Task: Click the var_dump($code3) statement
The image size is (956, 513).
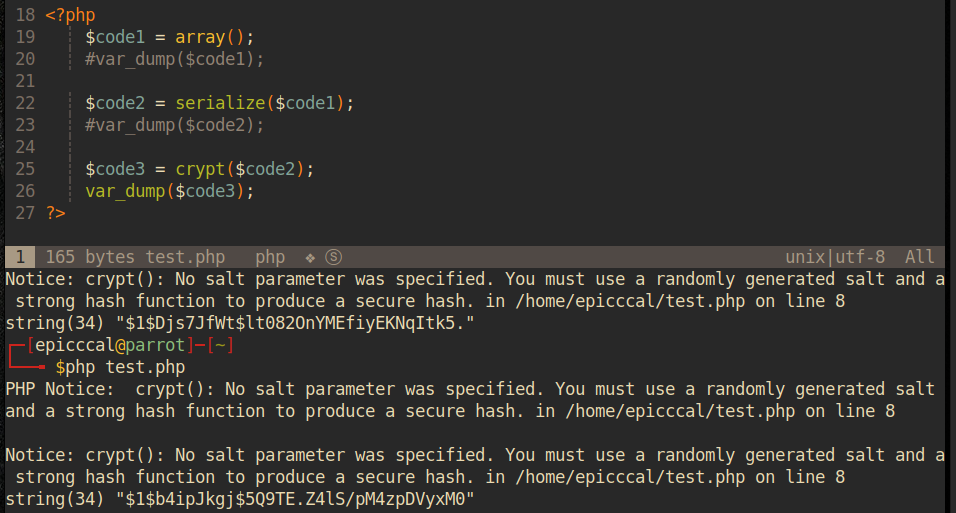Action: click(170, 191)
